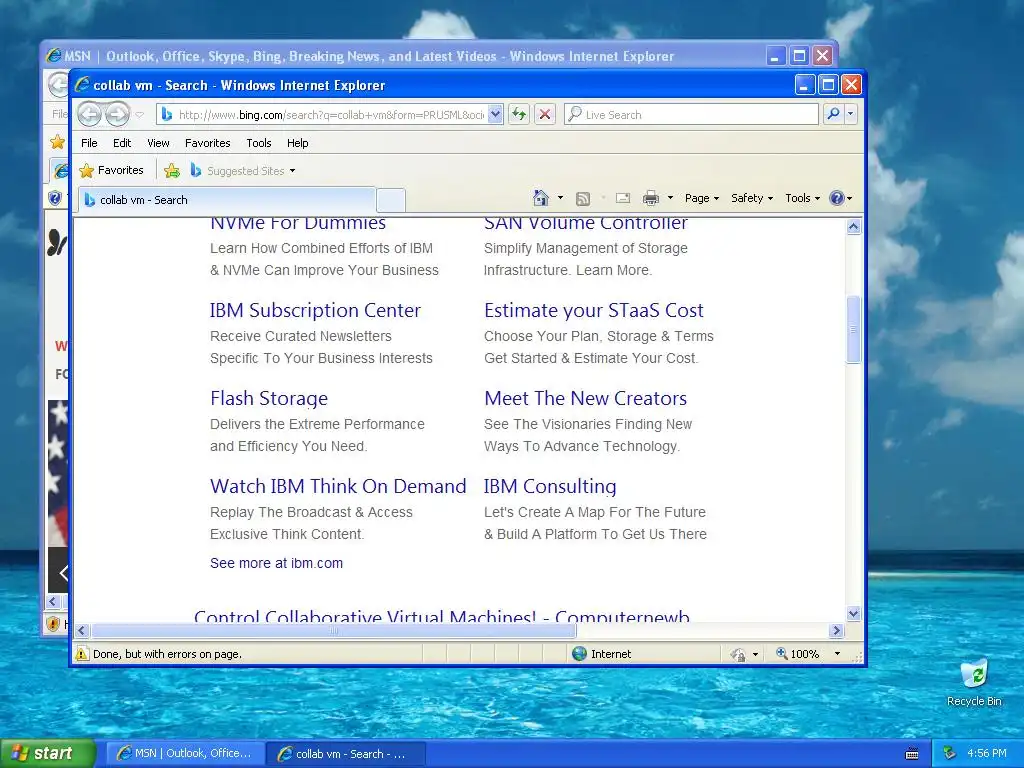
Task: Open the File menu
Action: click(x=89, y=143)
